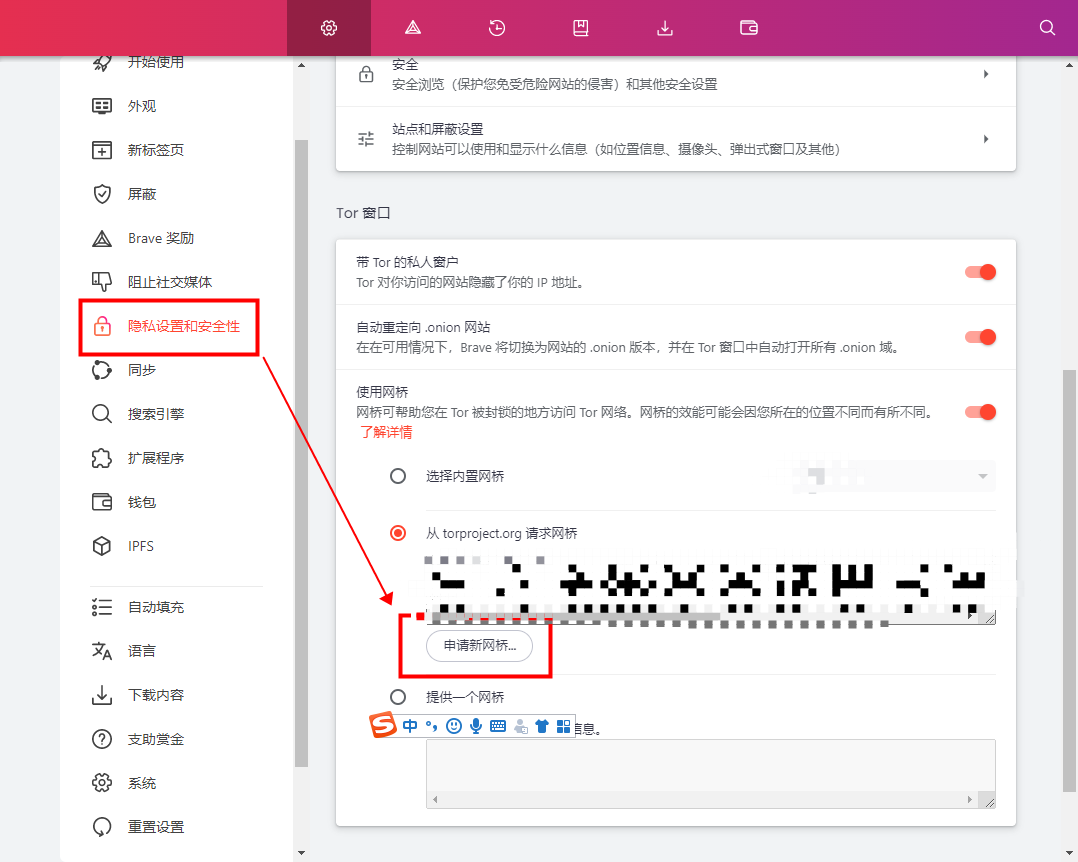Disable the 带 Tor 的私人窗口 toggle
The image size is (1078, 862).
tap(980, 271)
